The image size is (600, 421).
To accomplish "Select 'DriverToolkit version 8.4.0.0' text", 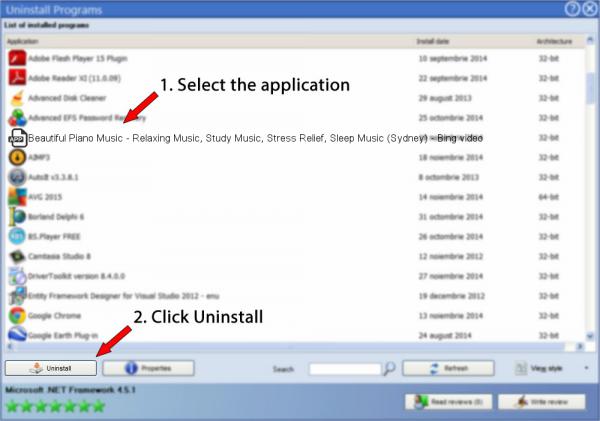I will click(x=77, y=276).
